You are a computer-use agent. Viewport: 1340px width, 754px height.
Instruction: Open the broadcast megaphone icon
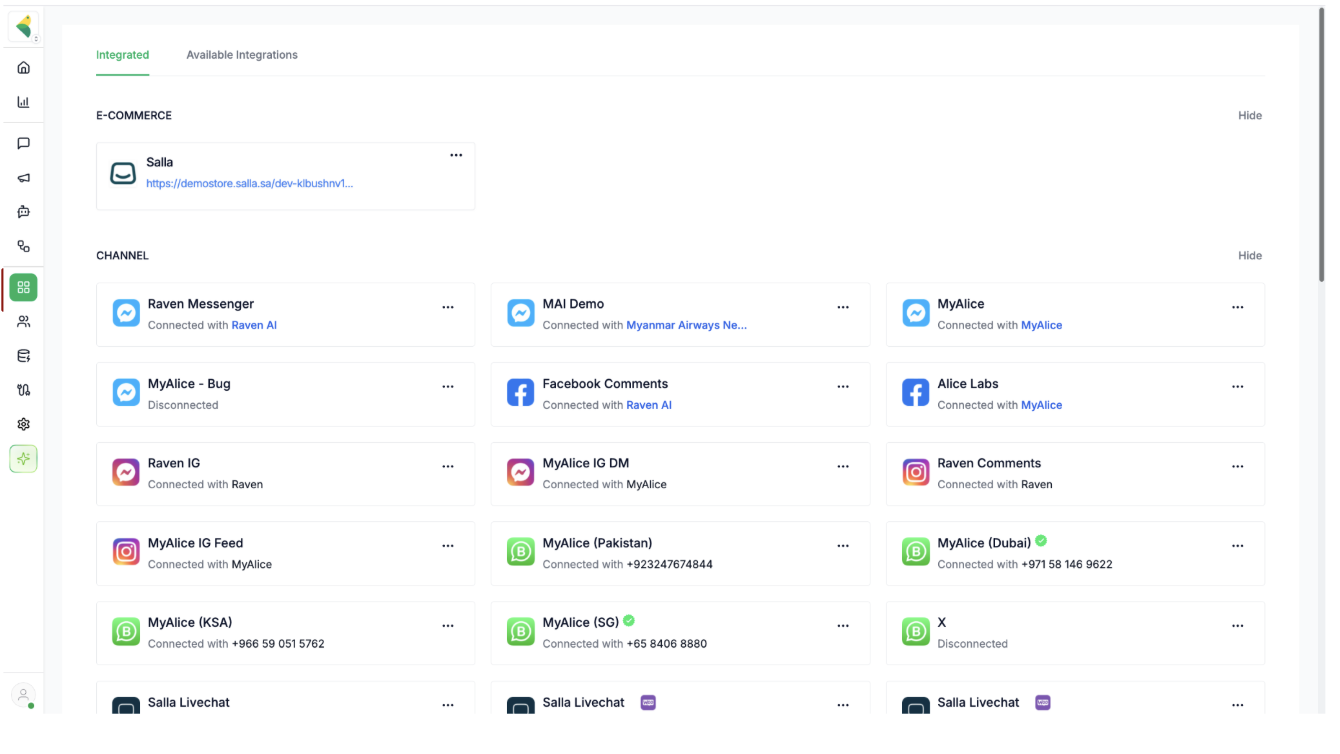[24, 178]
